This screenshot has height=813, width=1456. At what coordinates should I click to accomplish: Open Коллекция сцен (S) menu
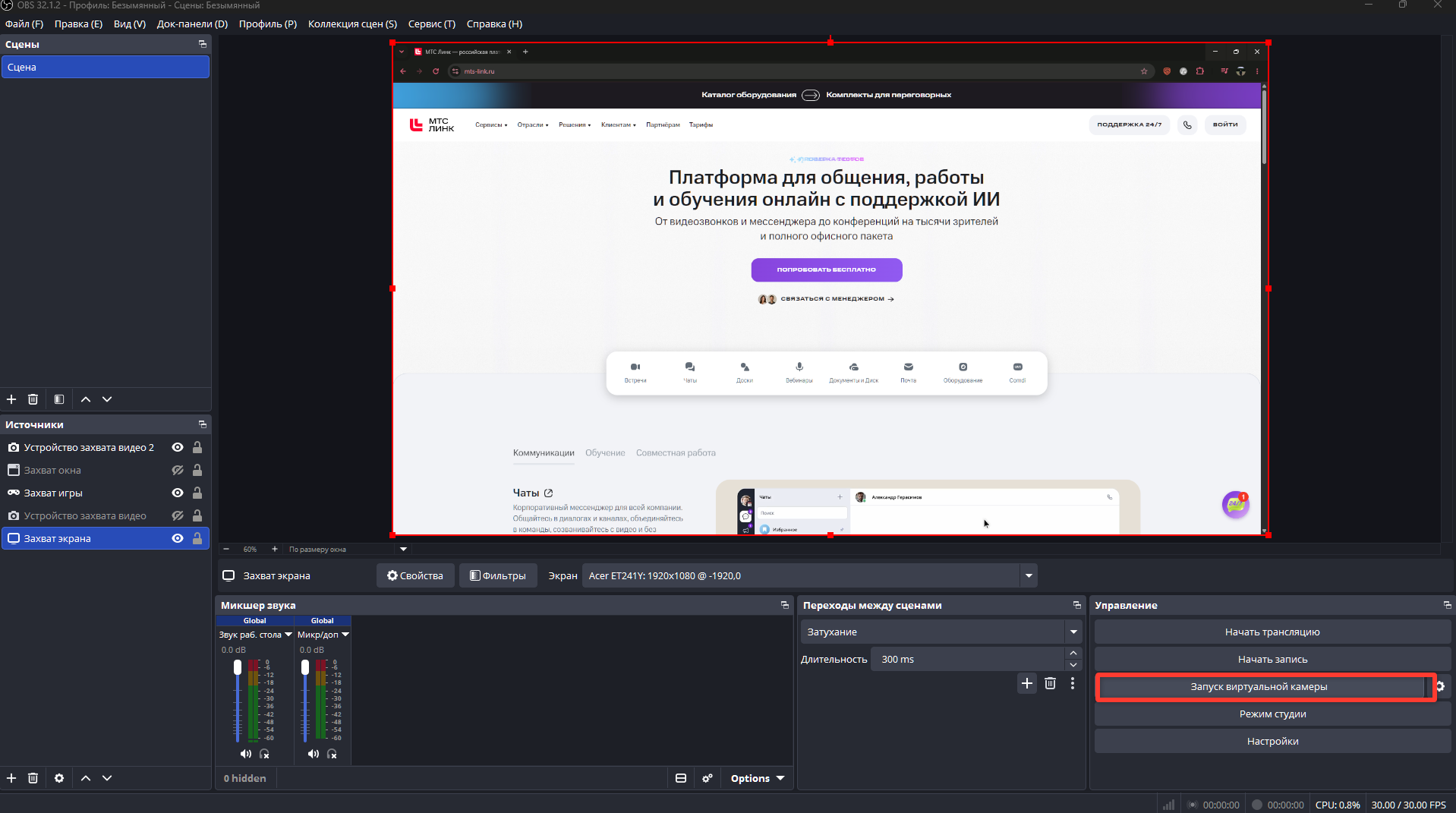[x=352, y=24]
